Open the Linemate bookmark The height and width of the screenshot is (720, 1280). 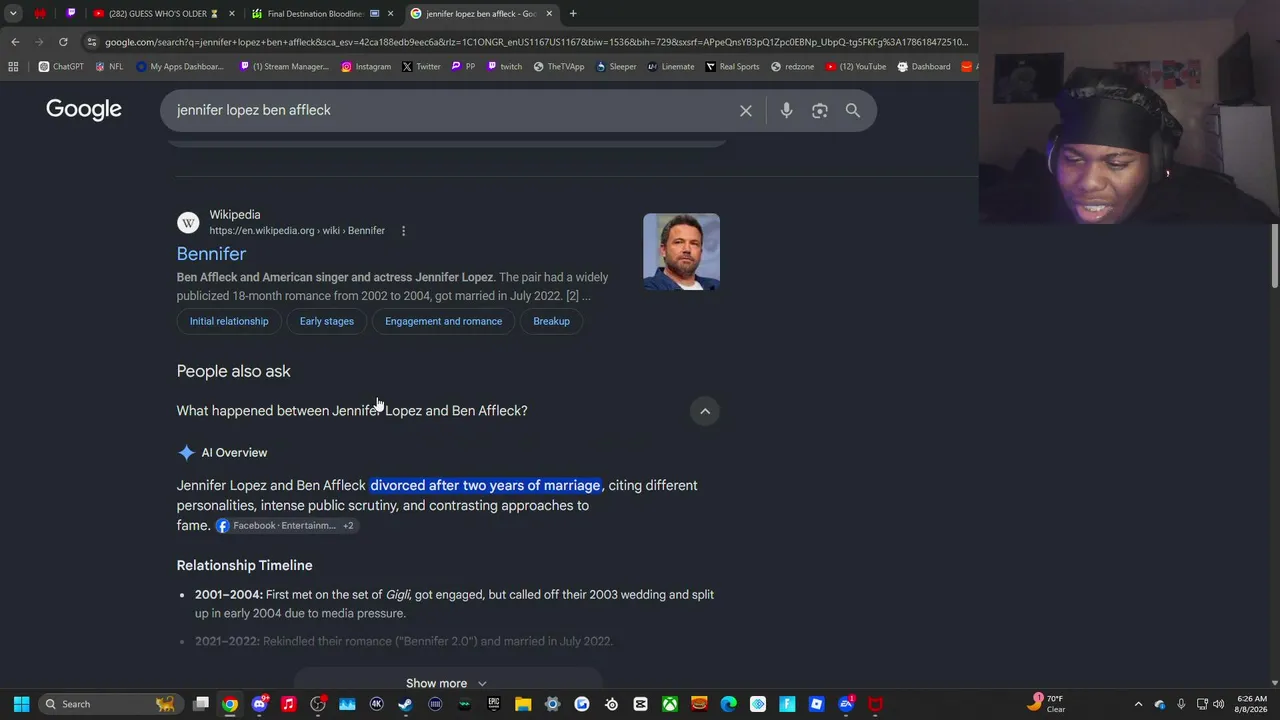[671, 67]
